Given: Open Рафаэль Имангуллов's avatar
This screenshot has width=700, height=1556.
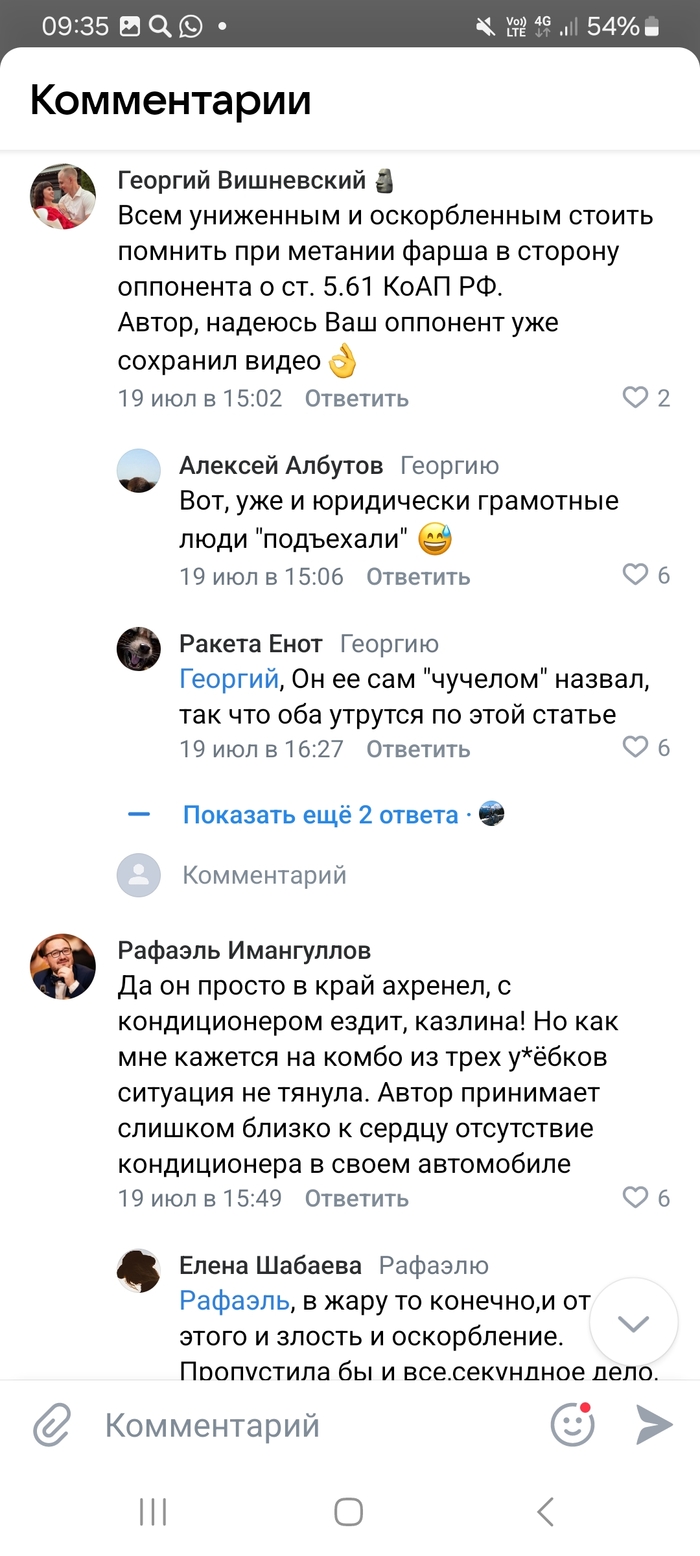Looking at the screenshot, I should [63, 967].
